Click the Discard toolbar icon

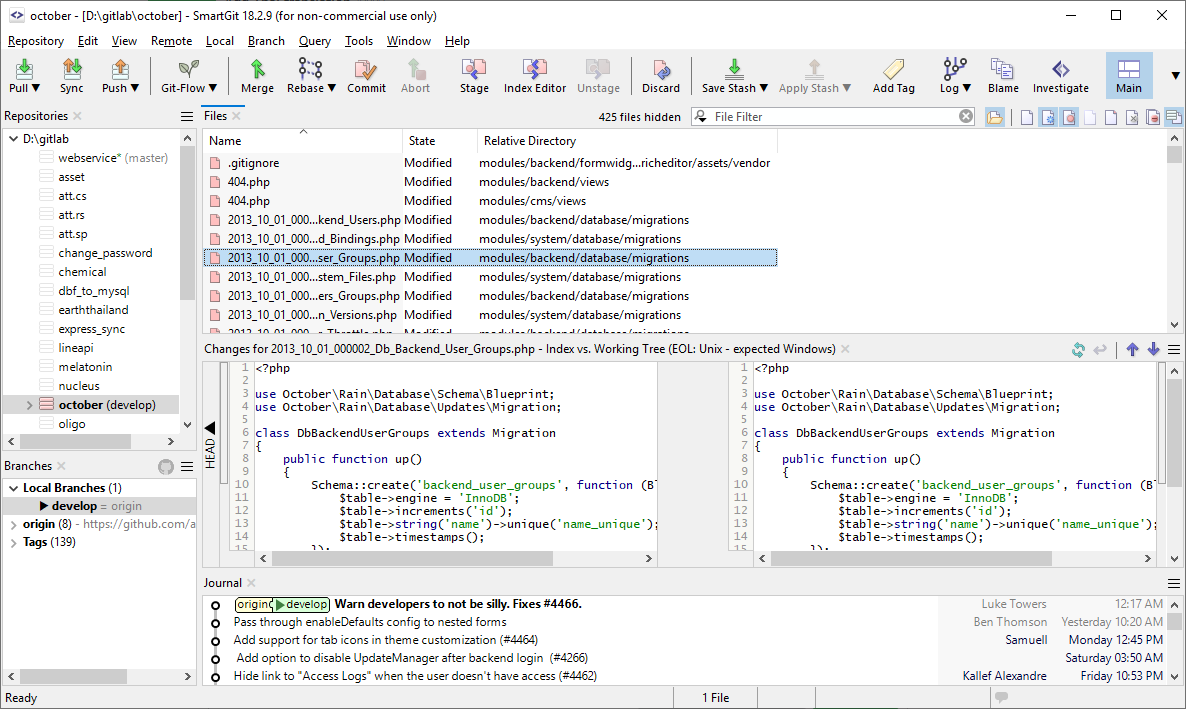pos(661,69)
